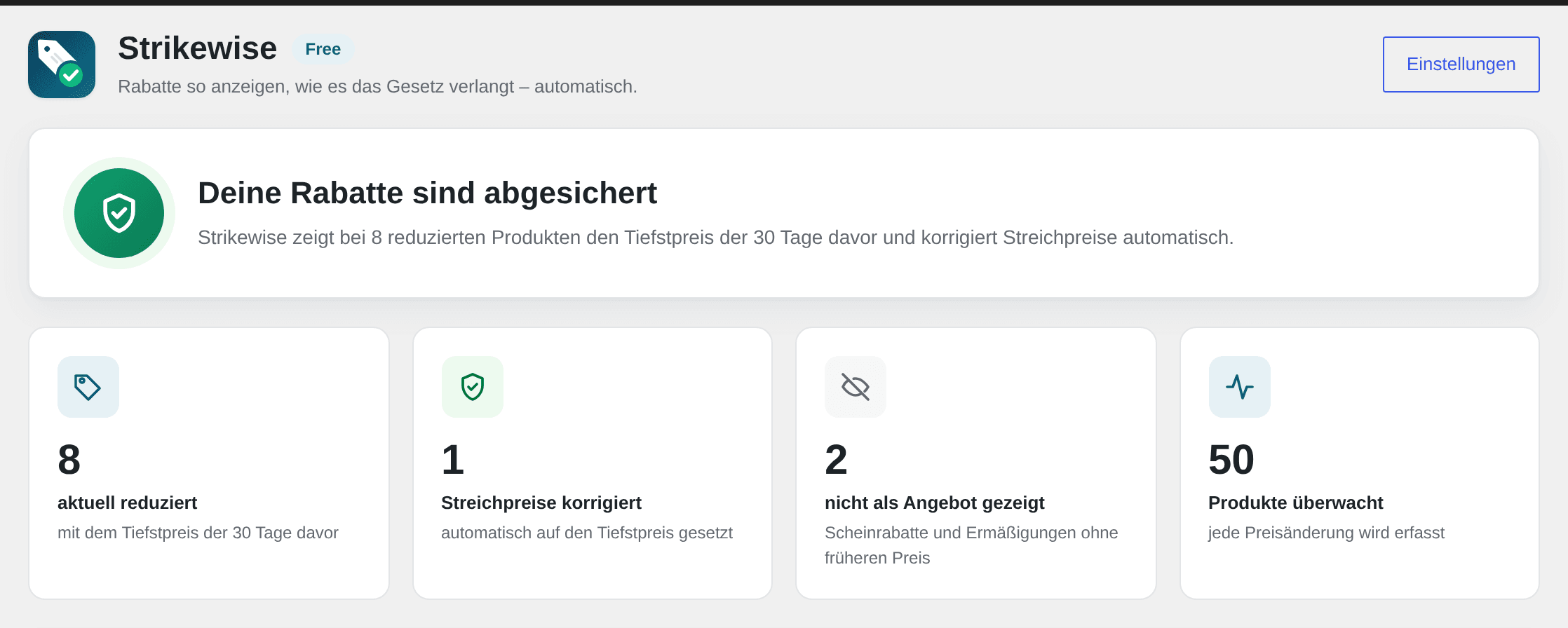Click the Free plan badge
The width and height of the screenshot is (1568, 628).
[323, 49]
